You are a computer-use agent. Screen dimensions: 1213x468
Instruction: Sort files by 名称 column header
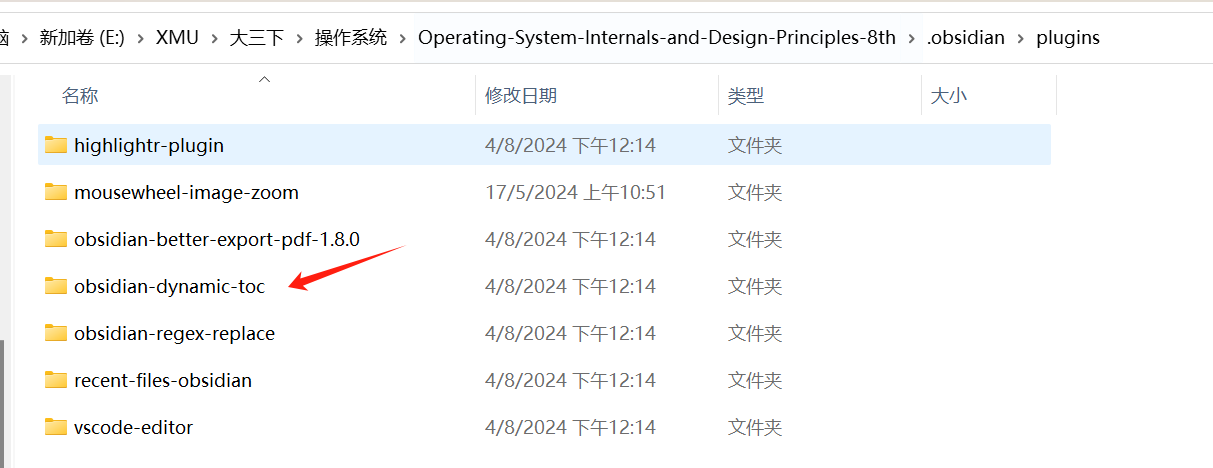coord(80,96)
